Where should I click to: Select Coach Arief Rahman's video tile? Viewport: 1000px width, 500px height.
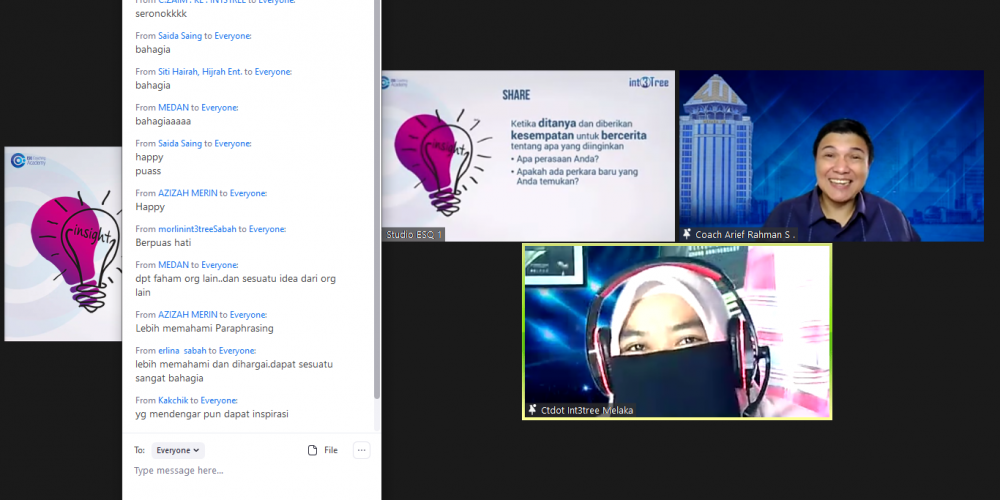[x=831, y=155]
